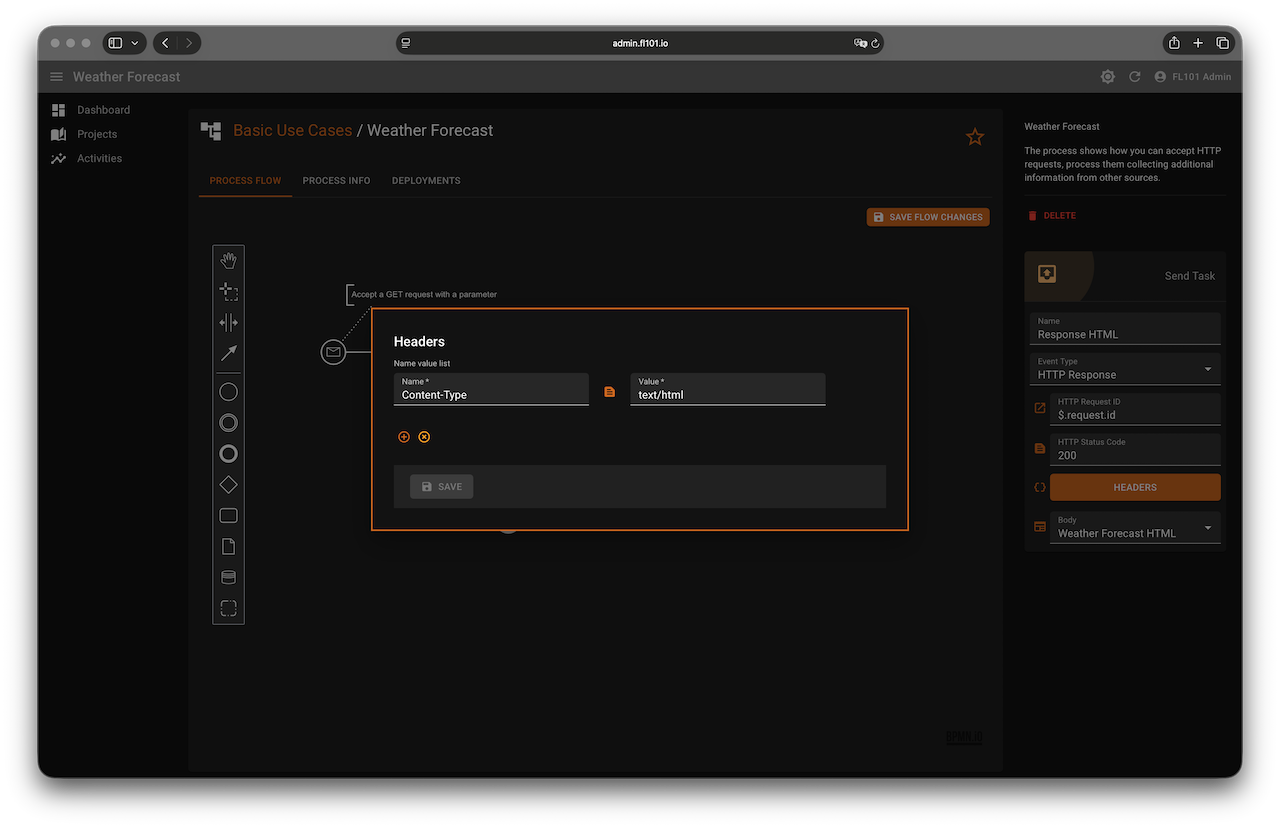Click the add header row plus icon
Viewport: 1280px width, 828px height.
404,437
